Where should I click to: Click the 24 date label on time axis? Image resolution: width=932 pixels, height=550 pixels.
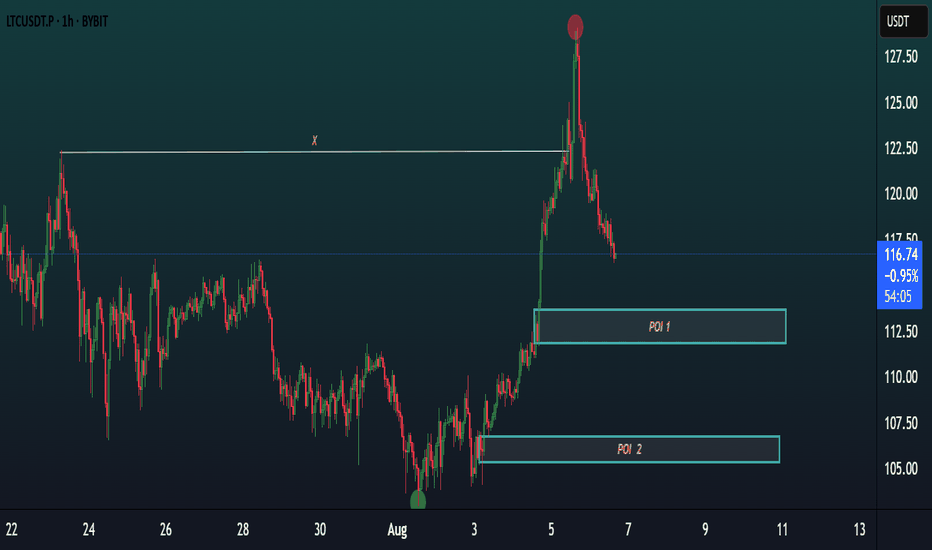point(89,529)
